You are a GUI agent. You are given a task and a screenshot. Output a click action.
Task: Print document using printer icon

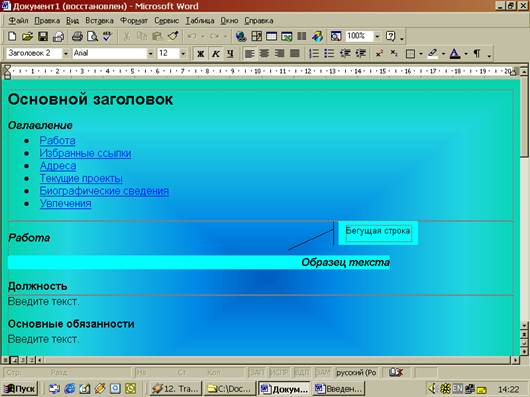77,36
